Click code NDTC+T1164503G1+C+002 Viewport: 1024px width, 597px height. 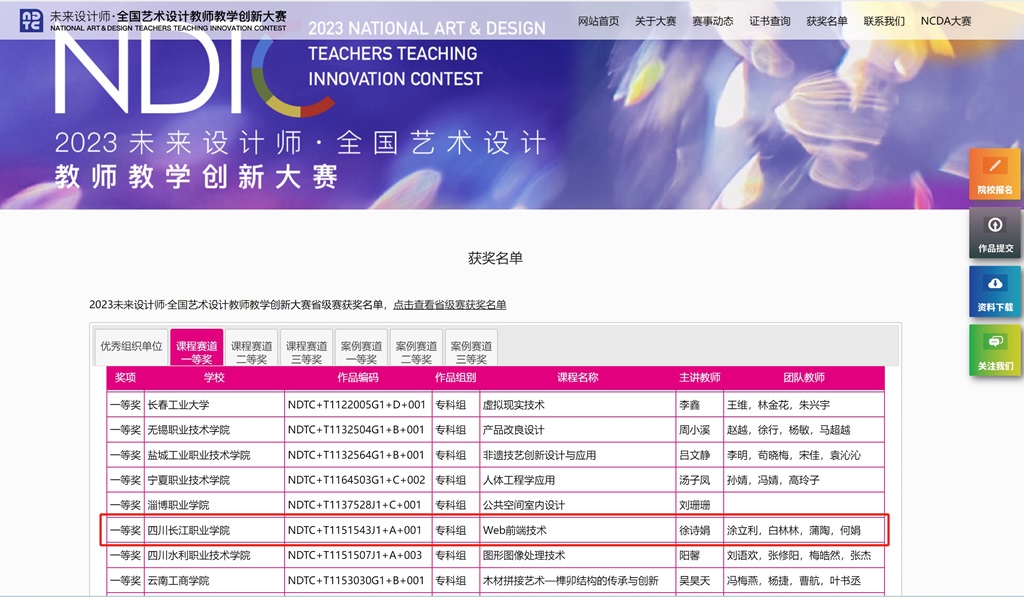click(x=357, y=480)
